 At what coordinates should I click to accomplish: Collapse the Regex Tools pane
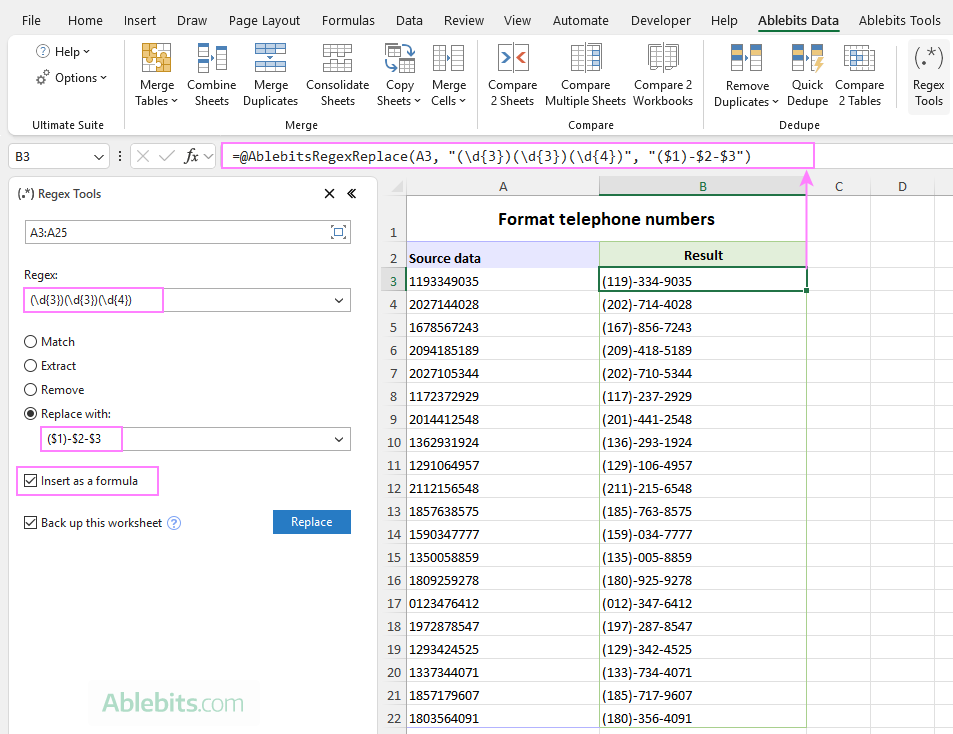(351, 193)
